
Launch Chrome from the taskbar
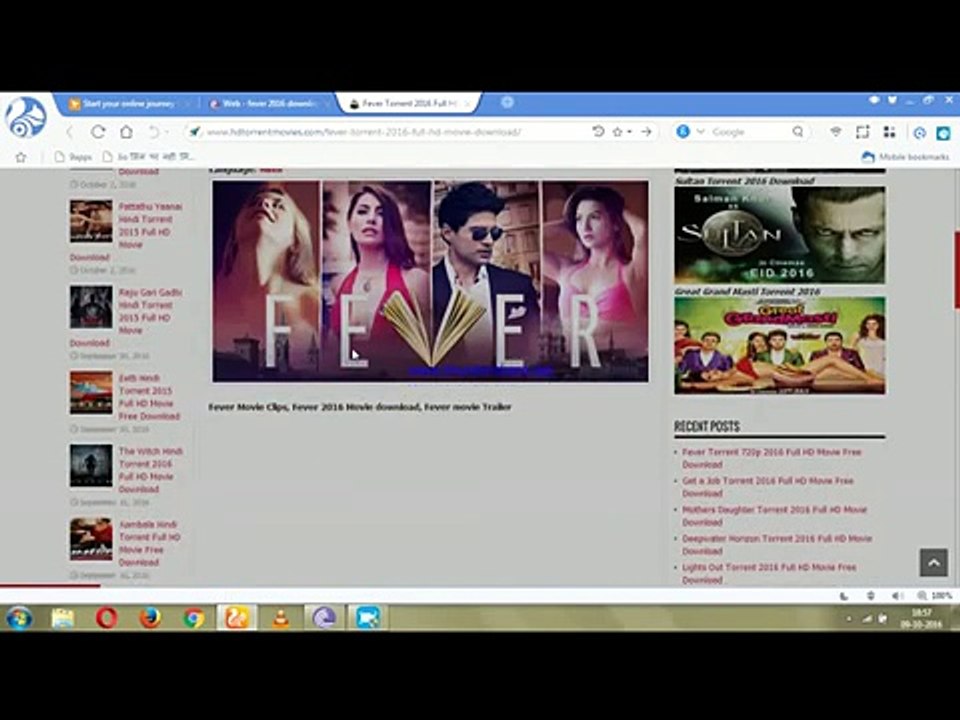tap(193, 618)
